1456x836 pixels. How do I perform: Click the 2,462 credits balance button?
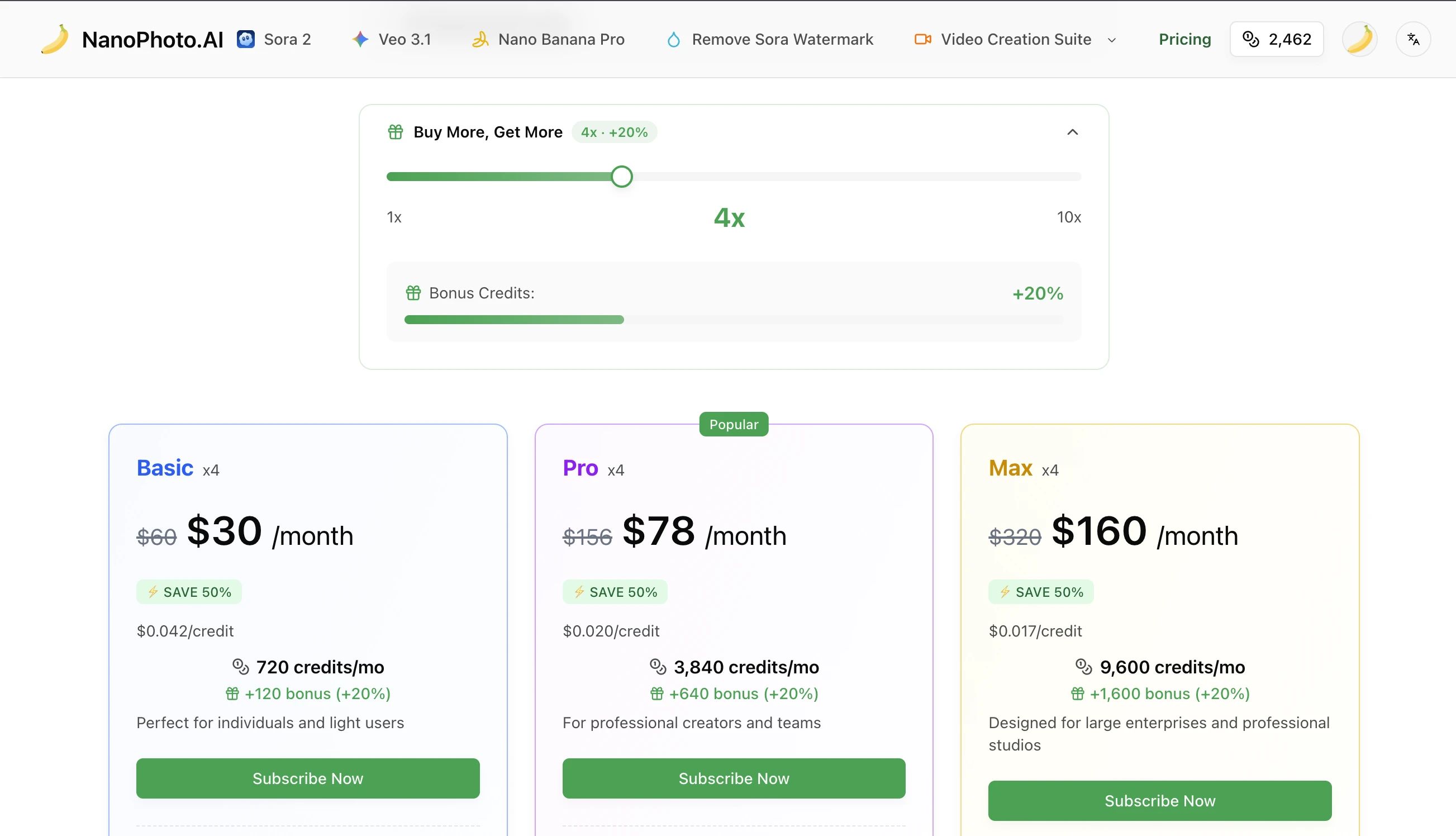(1276, 39)
